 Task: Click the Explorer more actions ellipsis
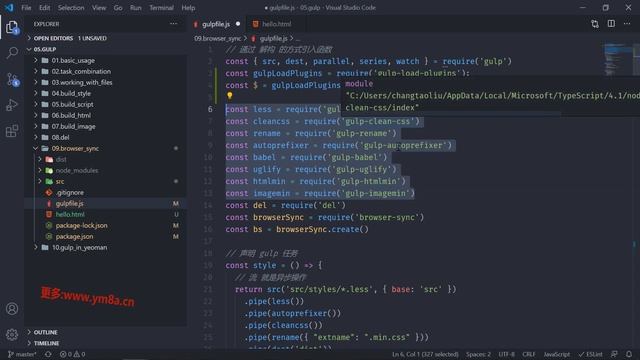point(173,24)
